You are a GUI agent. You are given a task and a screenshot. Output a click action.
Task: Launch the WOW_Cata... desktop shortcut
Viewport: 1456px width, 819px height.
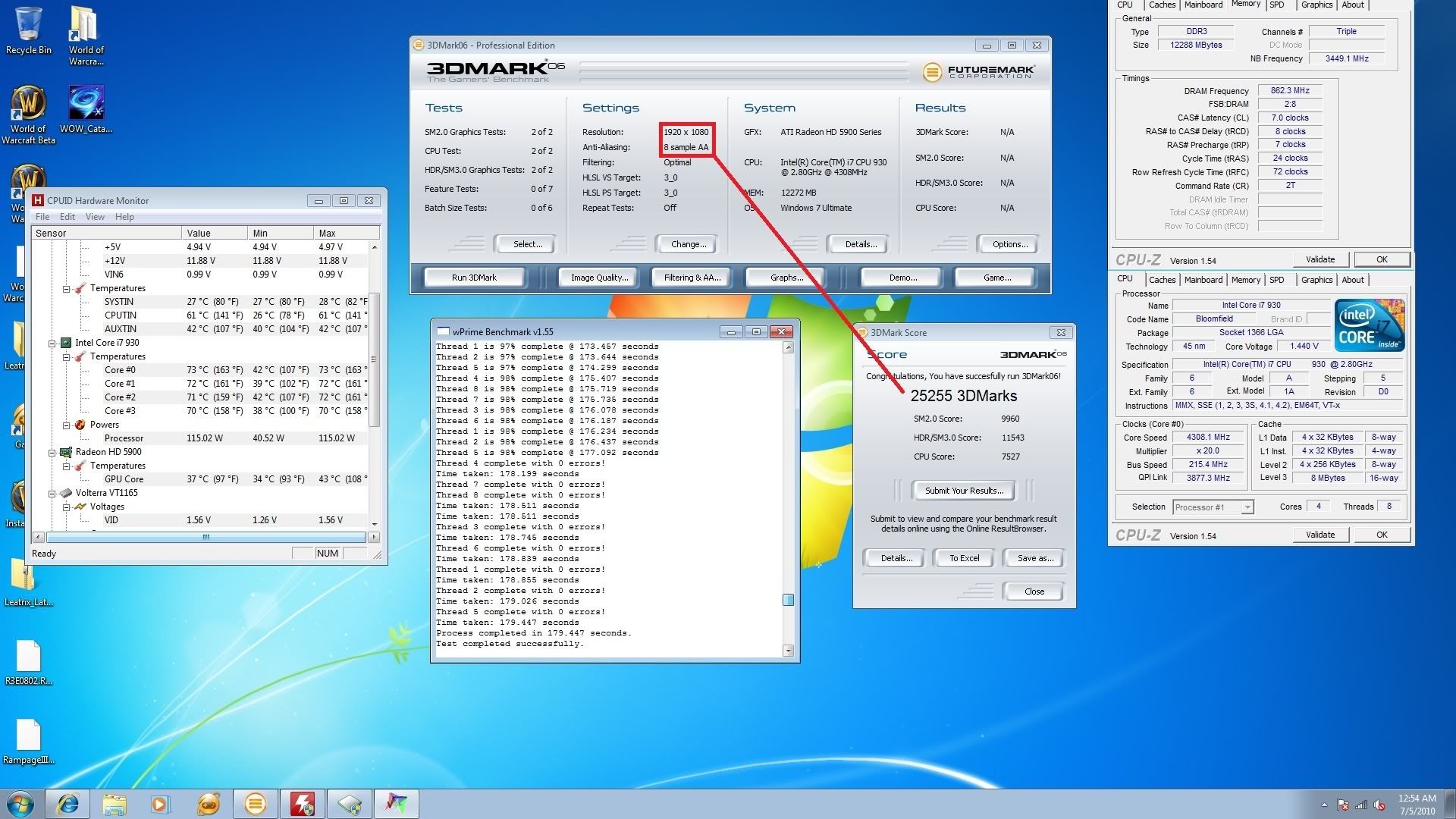point(86,108)
